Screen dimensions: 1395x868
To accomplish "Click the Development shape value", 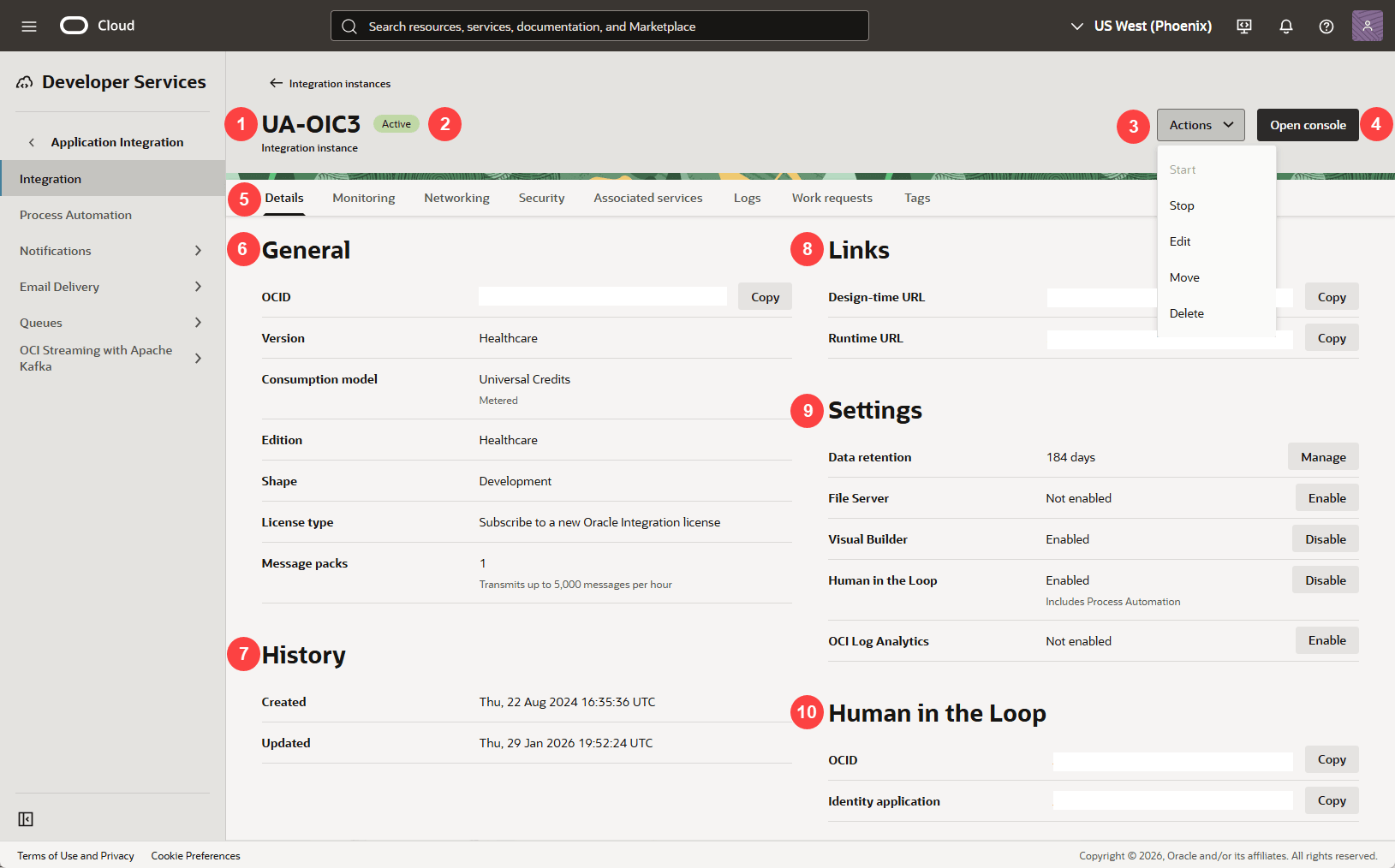I will [x=516, y=481].
